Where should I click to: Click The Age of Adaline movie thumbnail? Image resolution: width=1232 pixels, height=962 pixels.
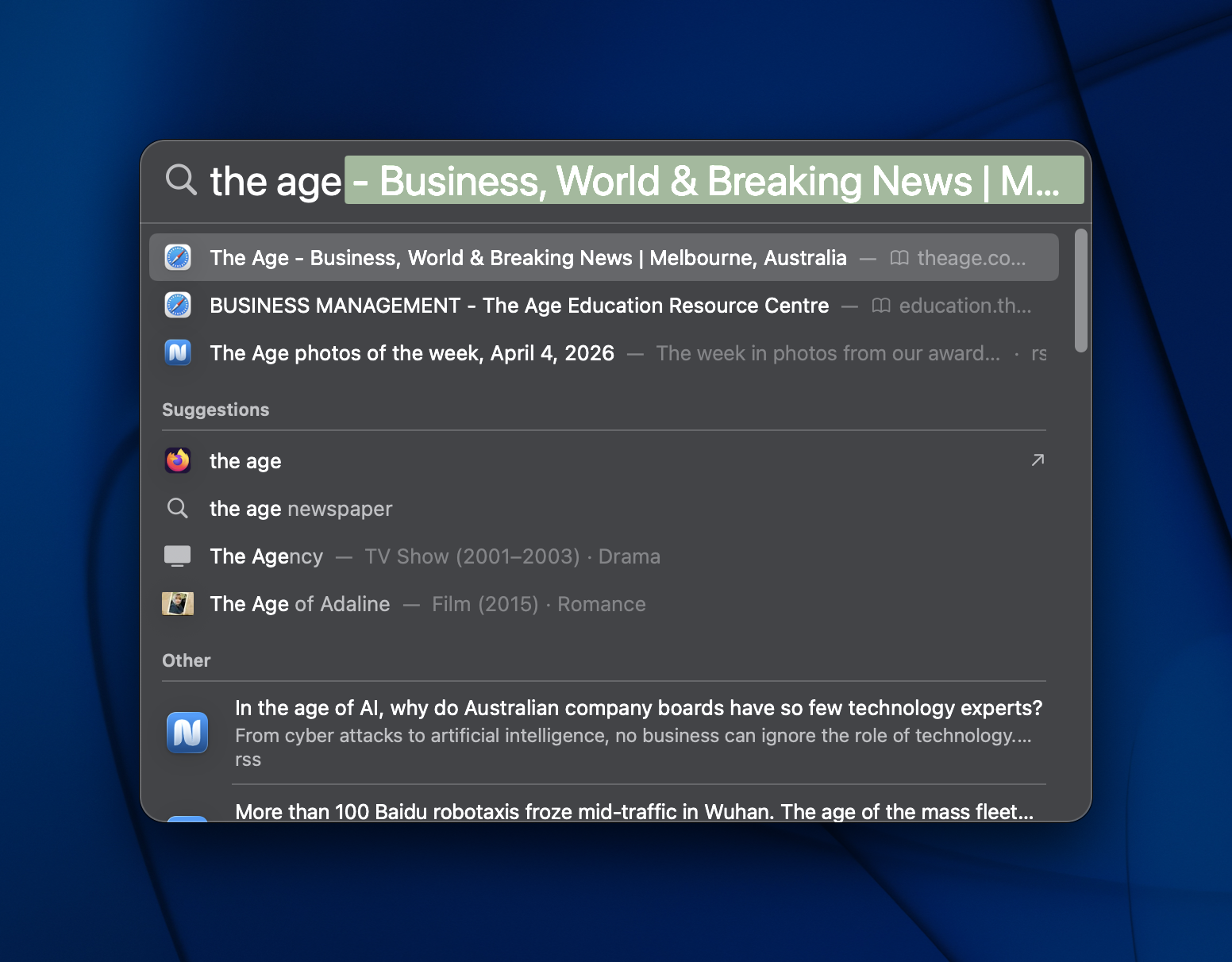178,603
